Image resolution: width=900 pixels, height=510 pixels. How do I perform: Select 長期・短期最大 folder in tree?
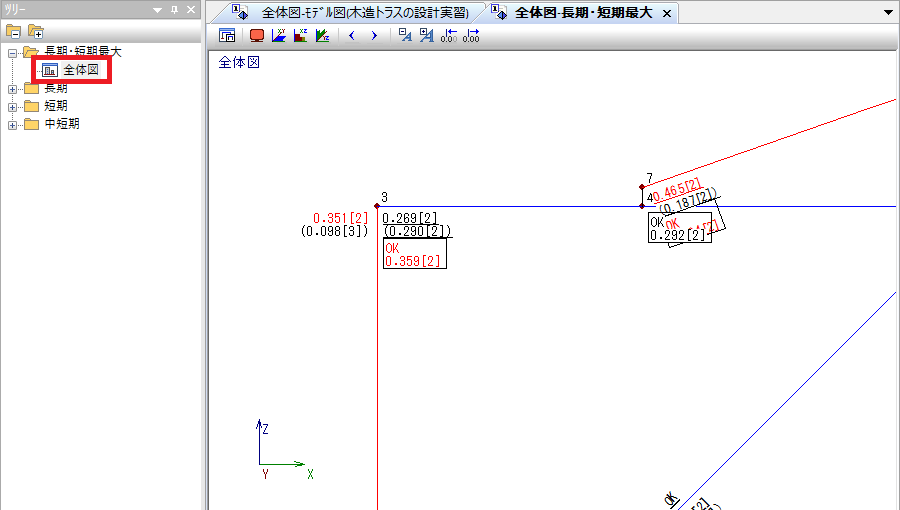83,52
